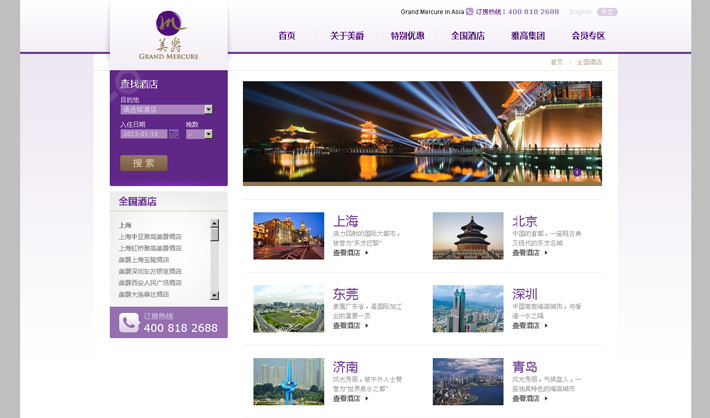This screenshot has width=710, height=418.
Task: Switch language to English
Action: [x=580, y=12]
